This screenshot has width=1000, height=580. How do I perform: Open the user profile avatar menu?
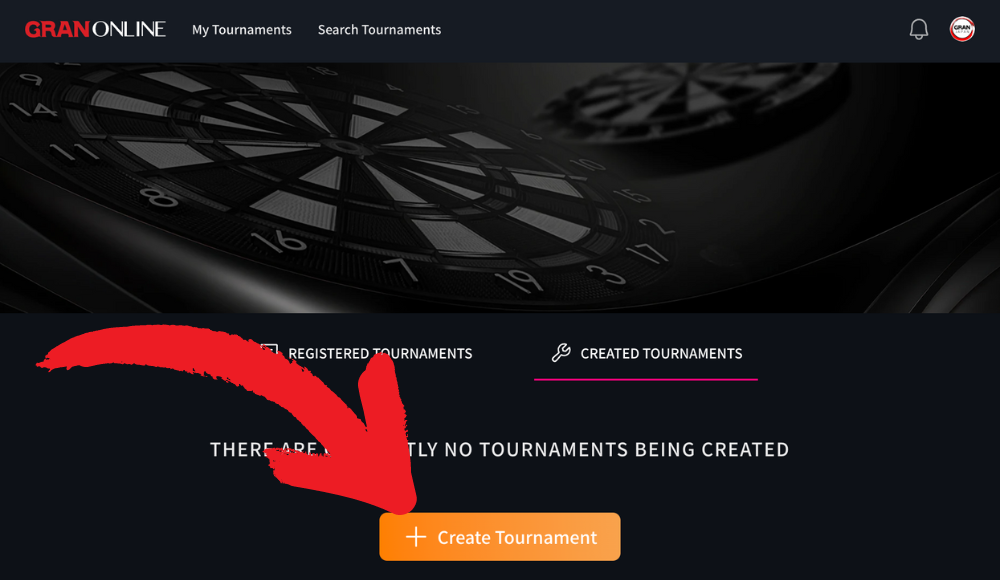coord(962,29)
